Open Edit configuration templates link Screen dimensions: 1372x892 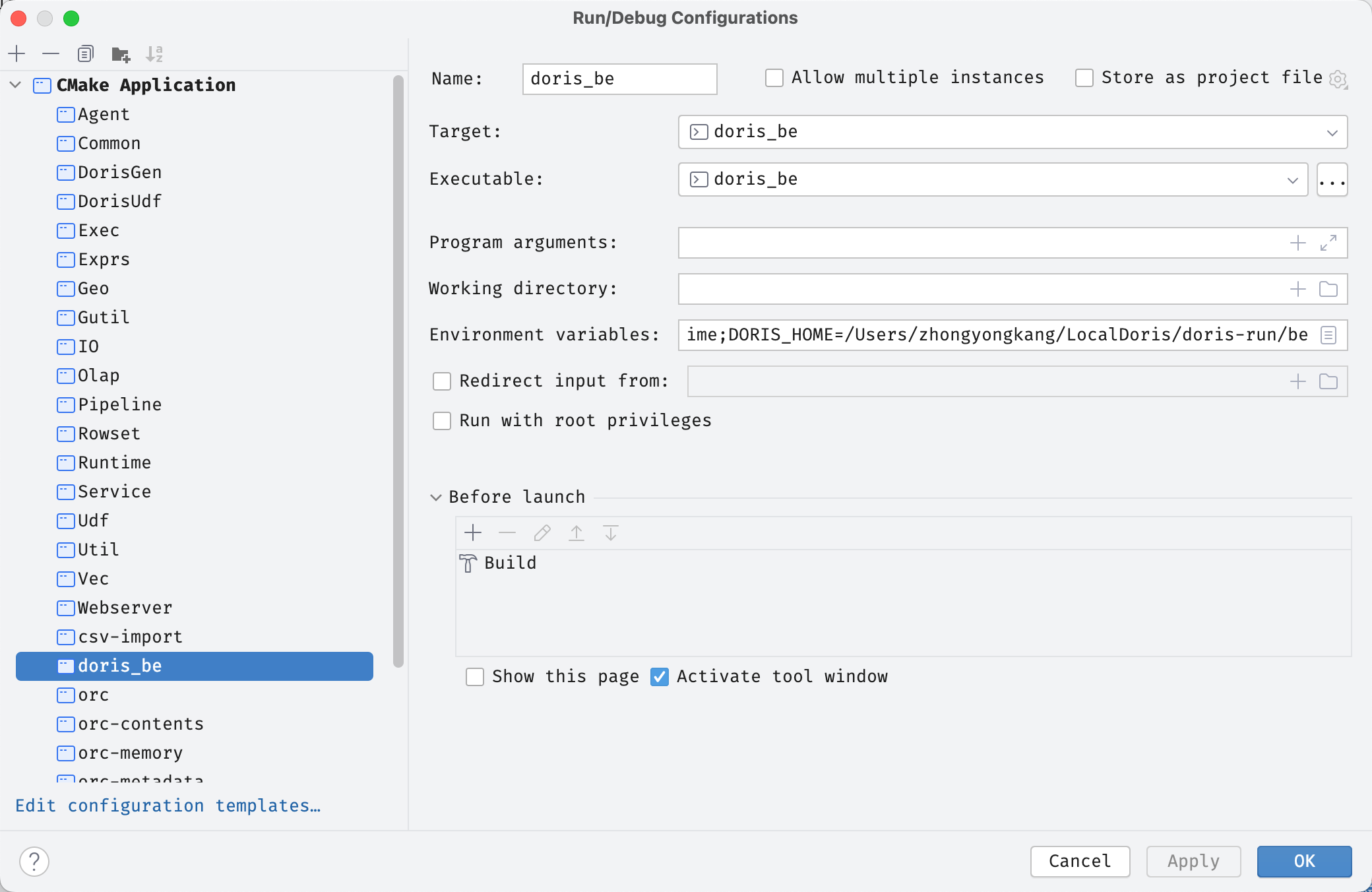point(168,806)
